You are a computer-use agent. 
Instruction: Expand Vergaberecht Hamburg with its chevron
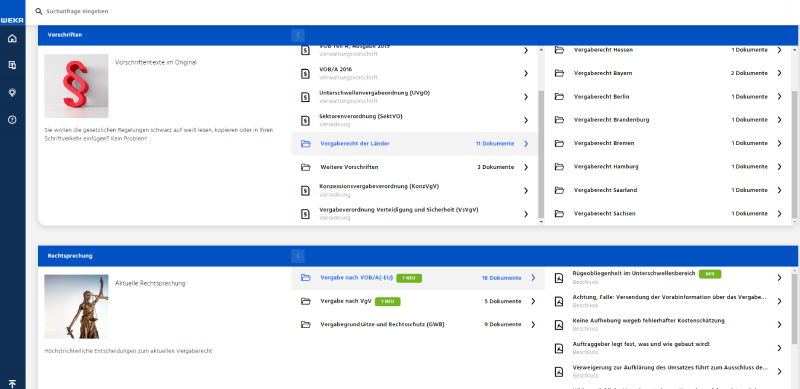(780, 166)
